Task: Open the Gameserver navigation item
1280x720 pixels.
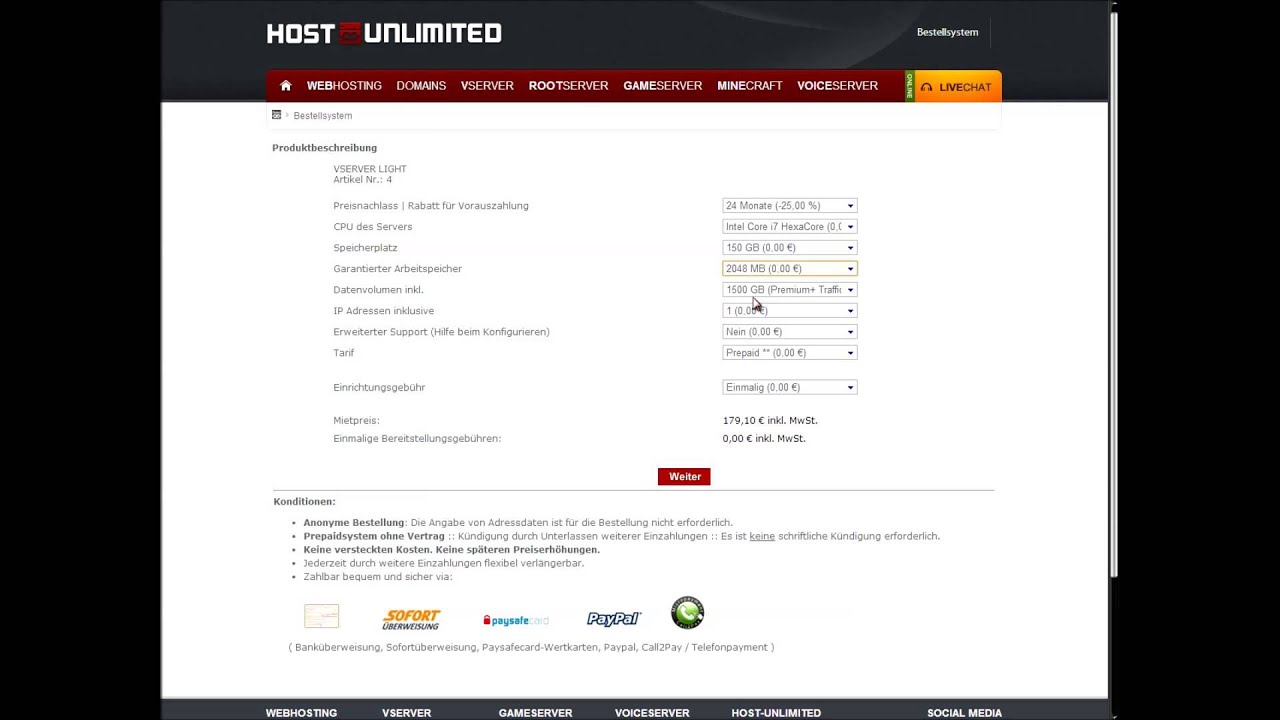Action: point(662,86)
